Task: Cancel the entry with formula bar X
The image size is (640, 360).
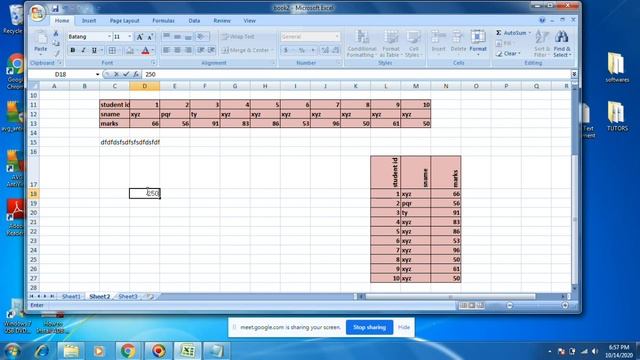Action: point(116,74)
